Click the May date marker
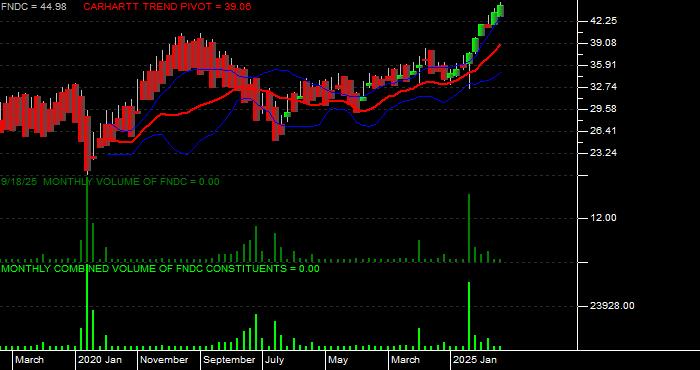Viewport: 700px width, 370px height. tap(338, 360)
